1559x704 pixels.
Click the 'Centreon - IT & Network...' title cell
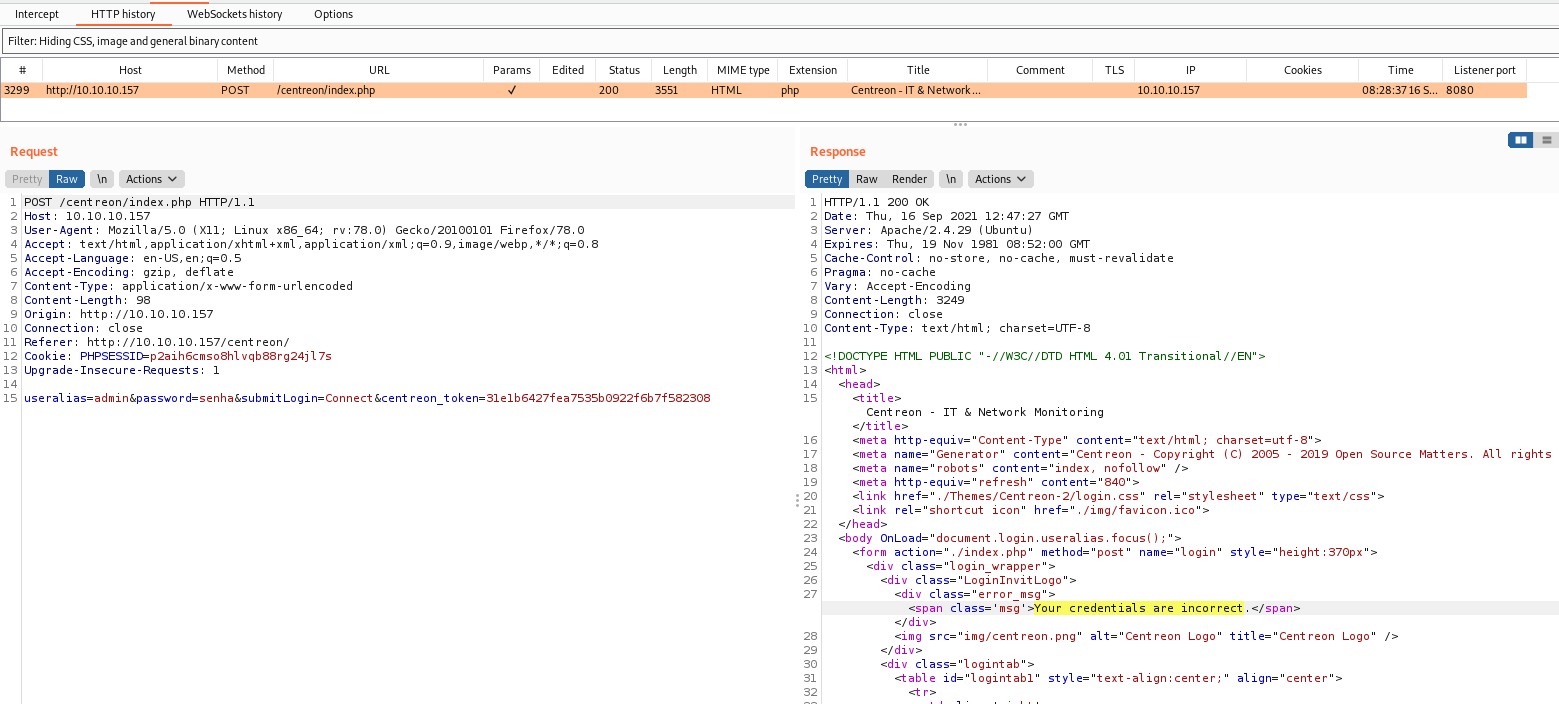tap(916, 90)
